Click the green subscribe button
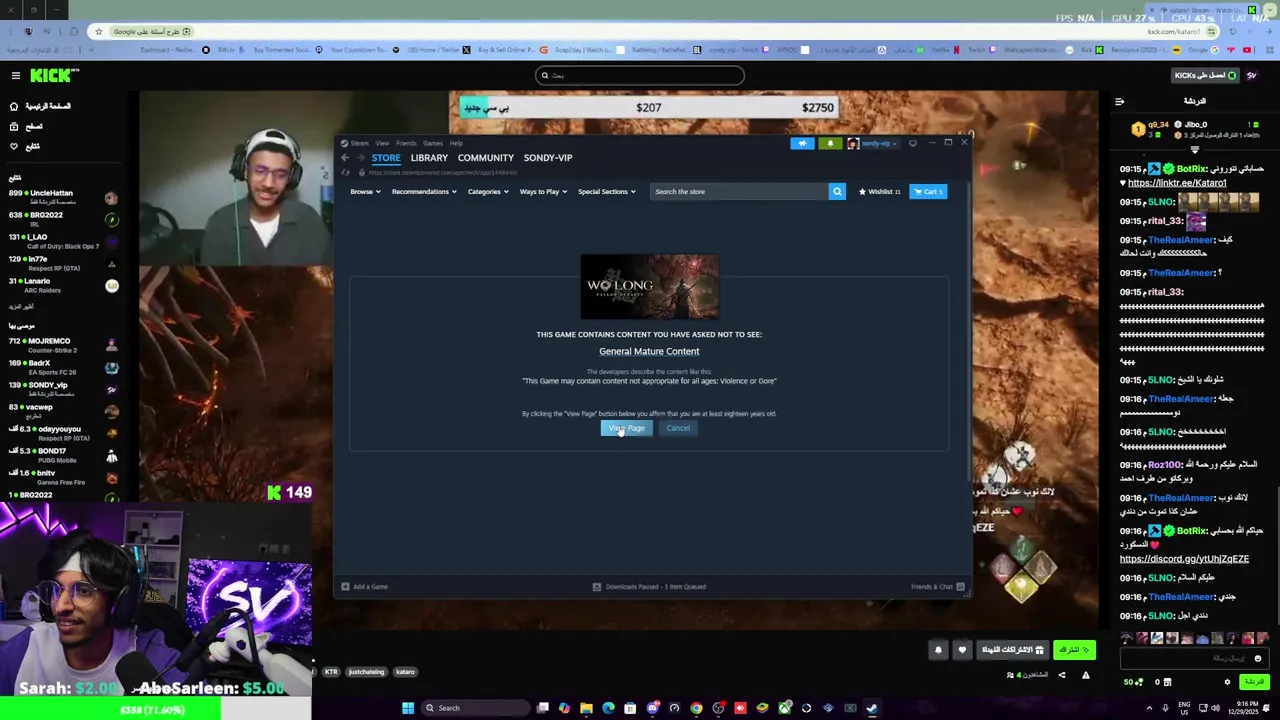 [1074, 650]
